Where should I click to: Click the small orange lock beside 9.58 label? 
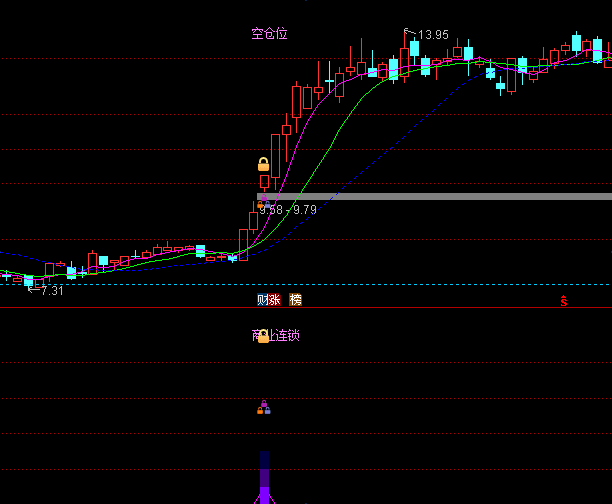click(x=260, y=205)
